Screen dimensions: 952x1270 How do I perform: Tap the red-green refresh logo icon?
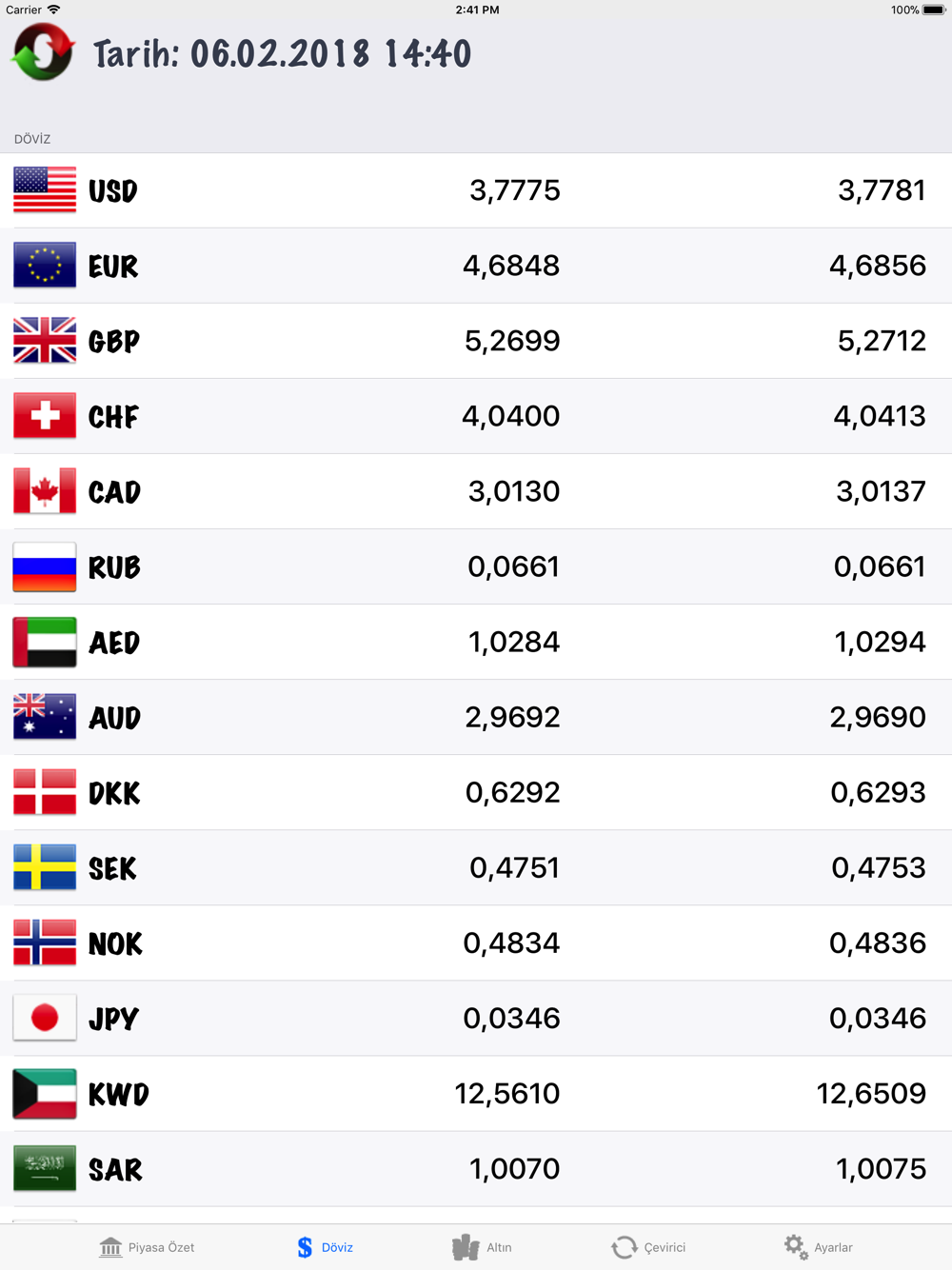[x=43, y=51]
